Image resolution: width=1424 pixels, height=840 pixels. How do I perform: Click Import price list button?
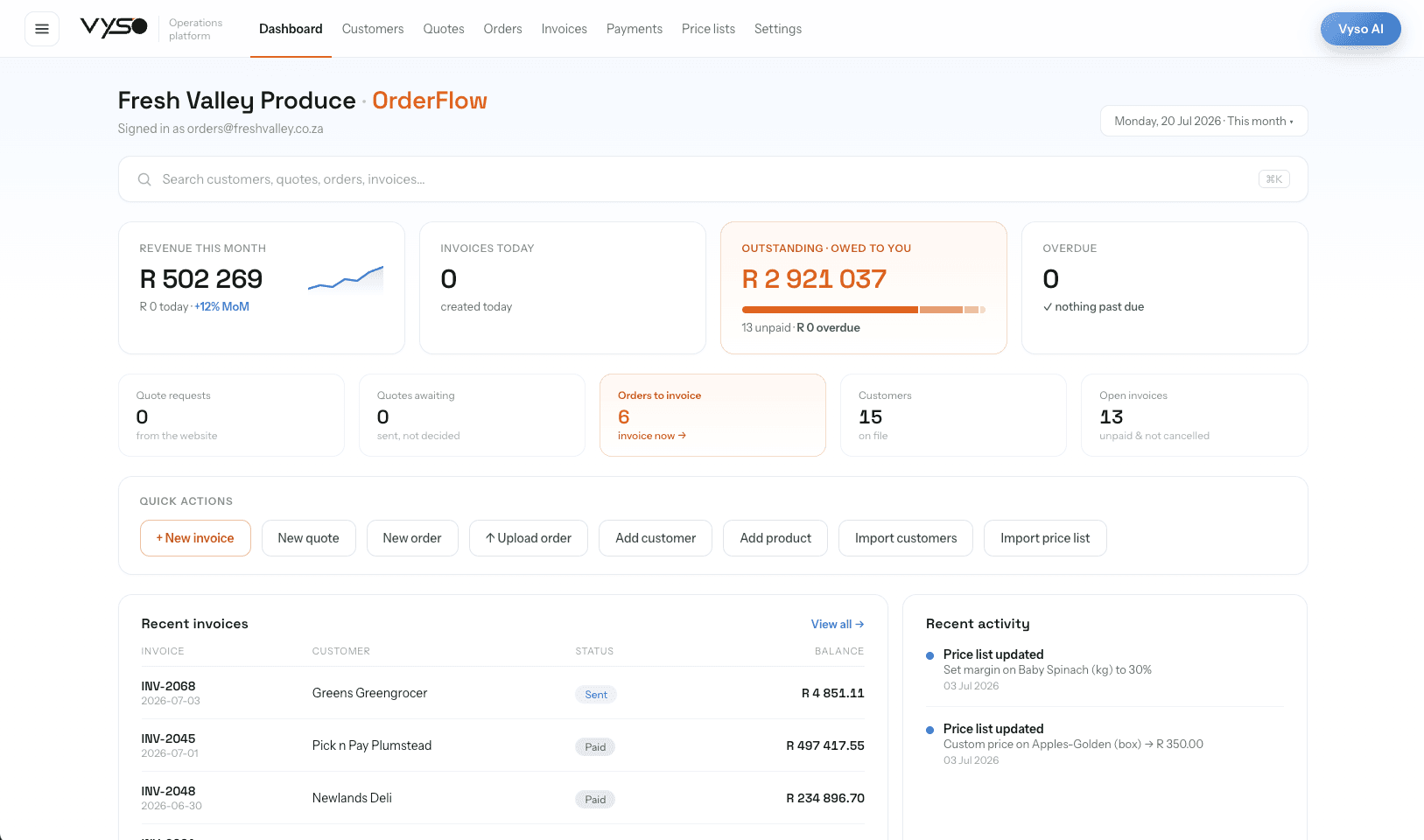(1045, 538)
